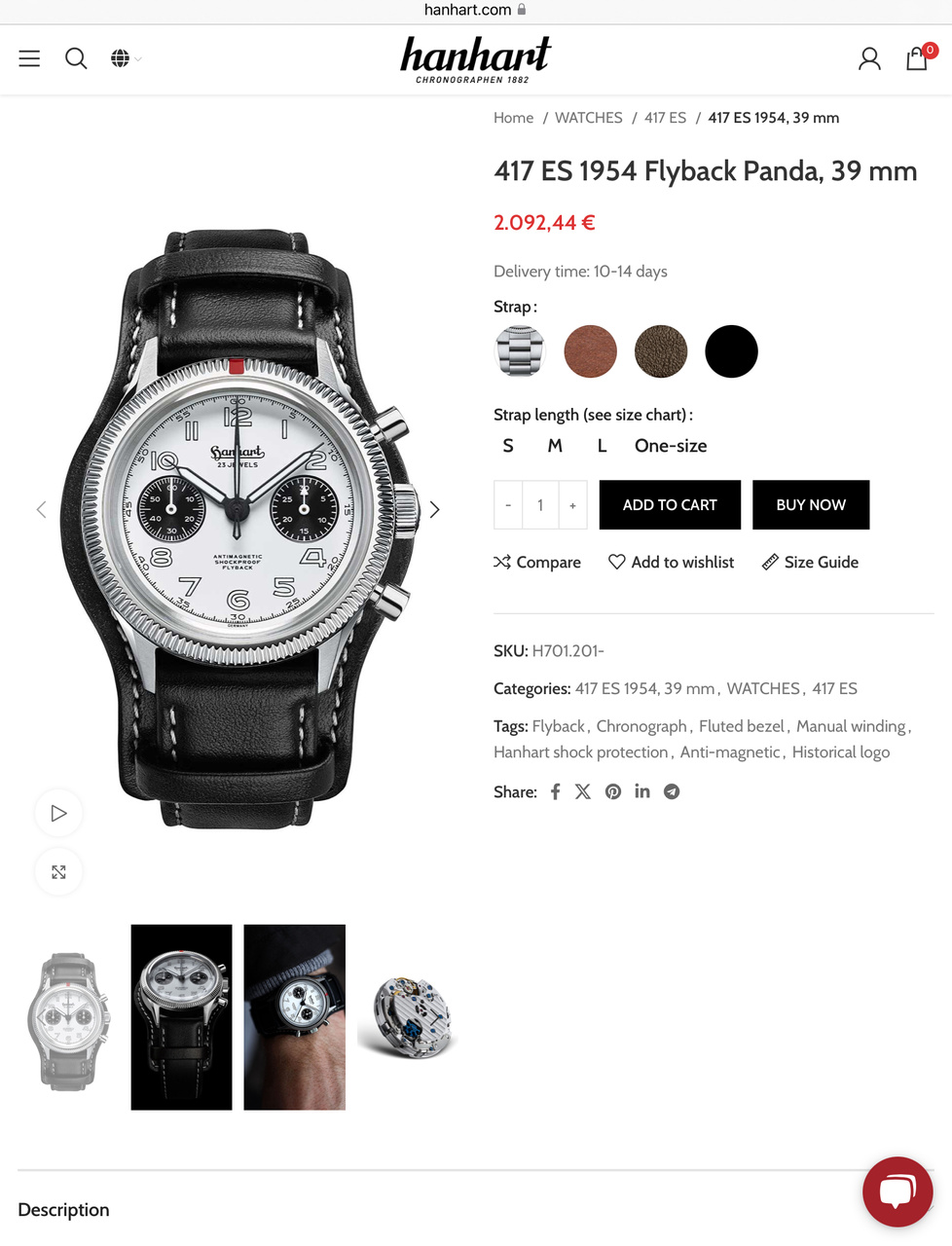Increase quantity with plus button
The width and height of the screenshot is (952, 1246).
[573, 505]
